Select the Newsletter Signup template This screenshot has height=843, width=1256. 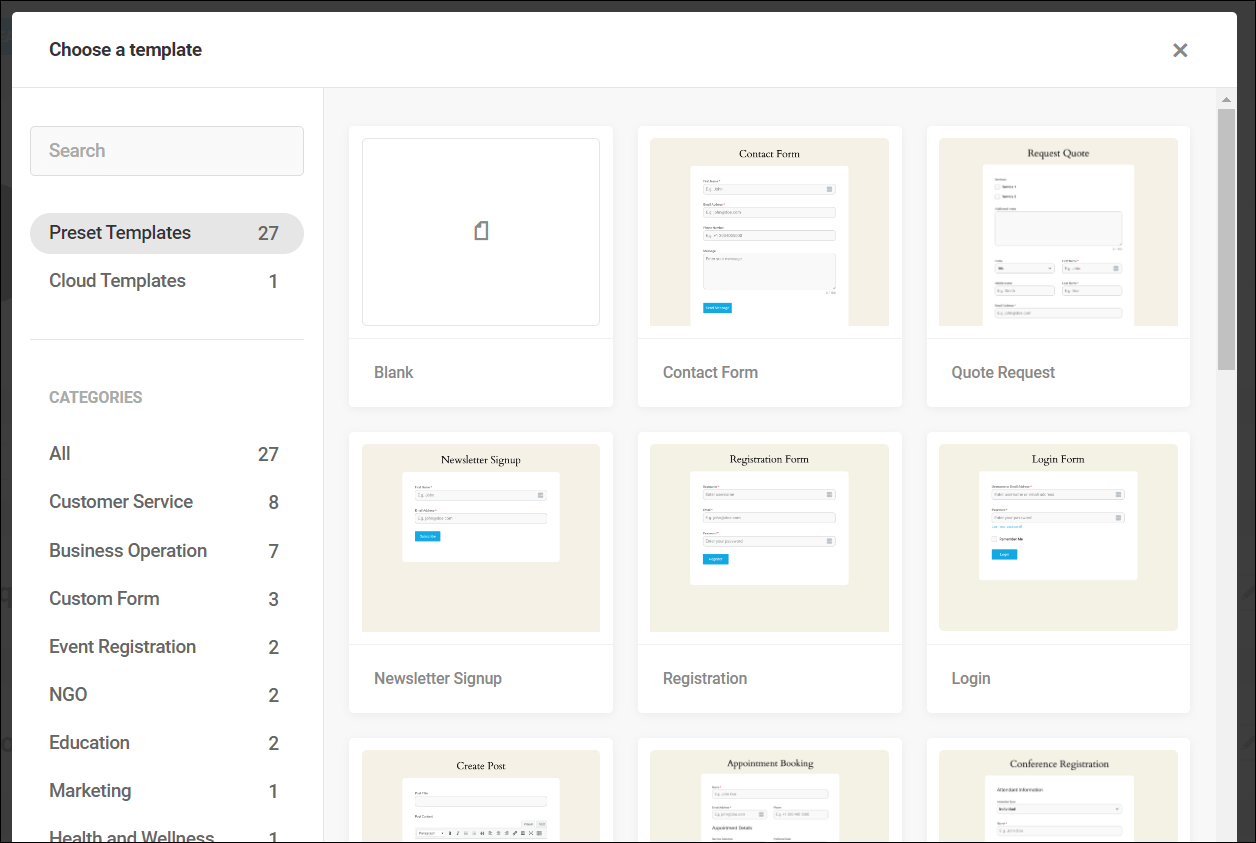481,570
